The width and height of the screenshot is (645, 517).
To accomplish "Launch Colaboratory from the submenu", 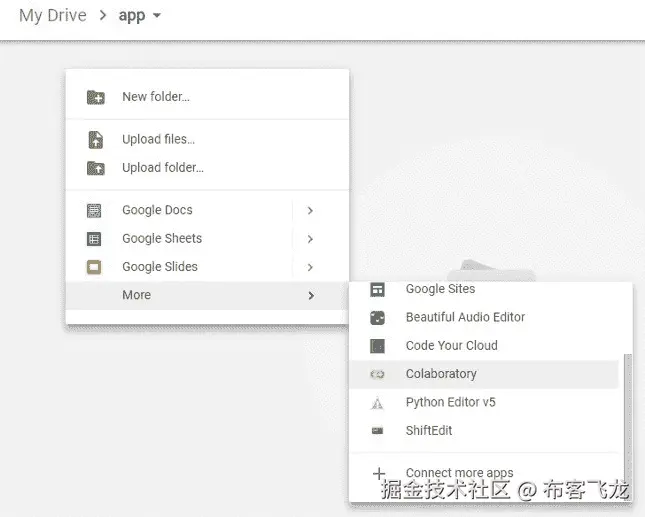I will tap(484, 374).
